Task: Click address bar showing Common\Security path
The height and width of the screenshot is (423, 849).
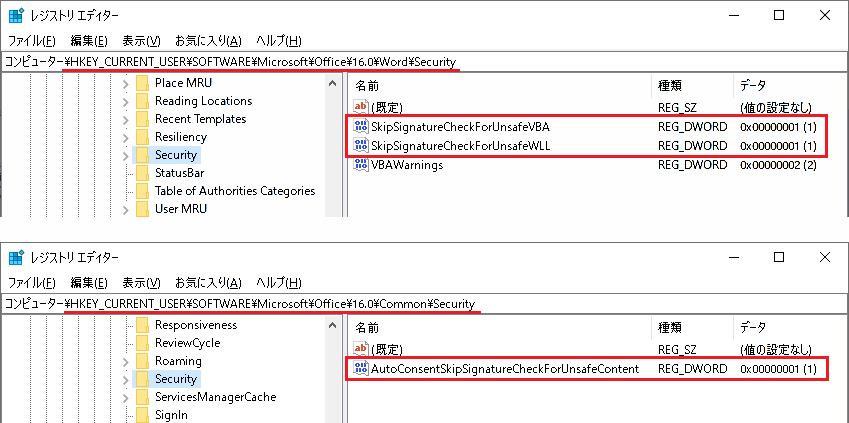Action: [424, 304]
